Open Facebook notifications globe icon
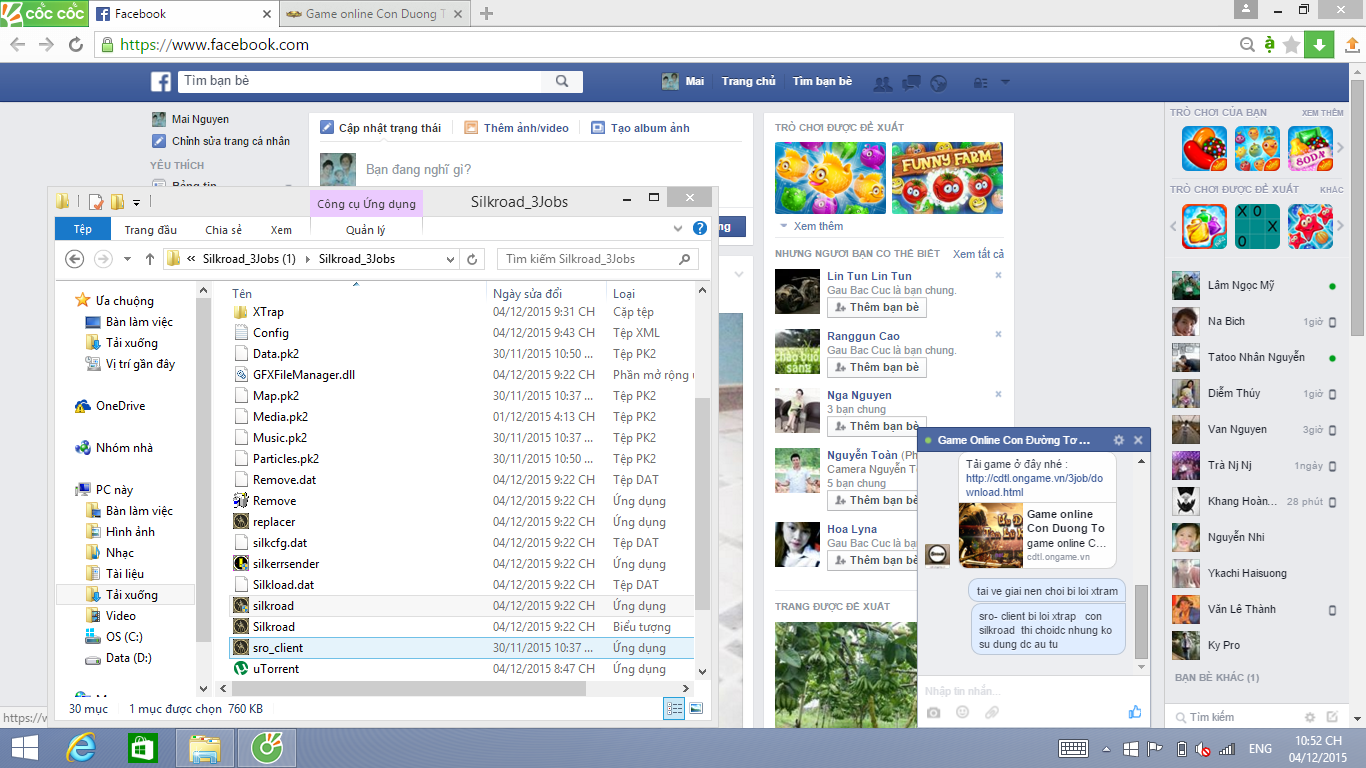 click(938, 82)
